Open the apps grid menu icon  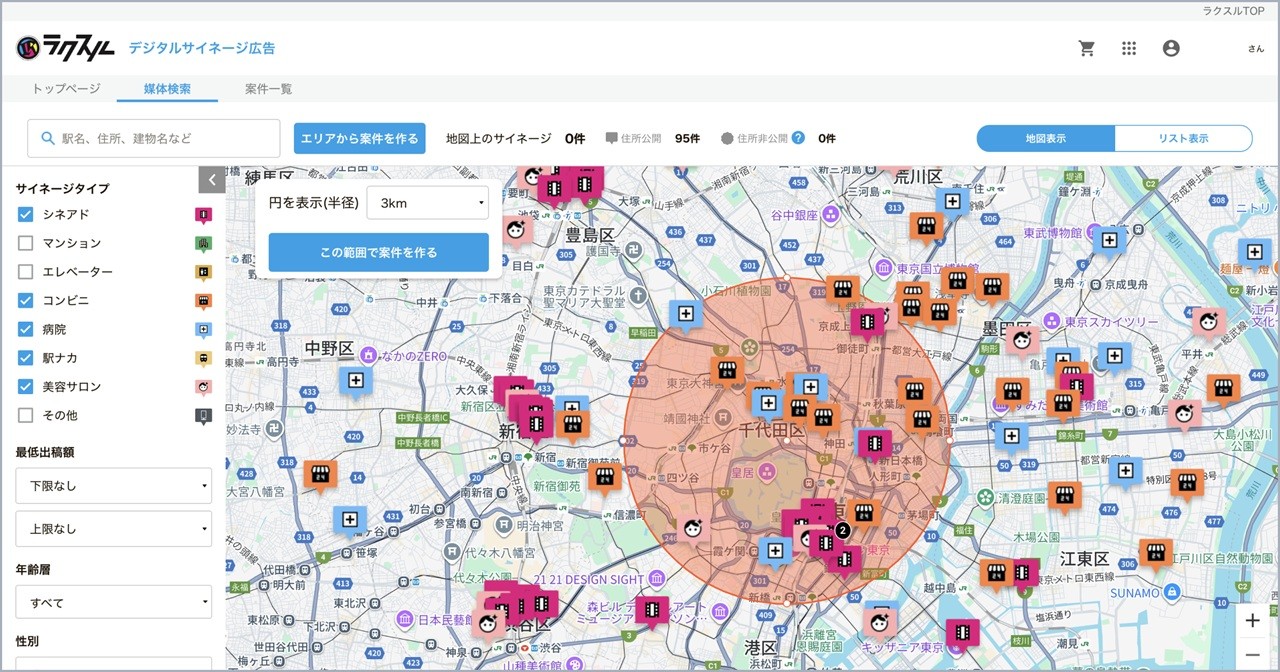tap(1129, 48)
